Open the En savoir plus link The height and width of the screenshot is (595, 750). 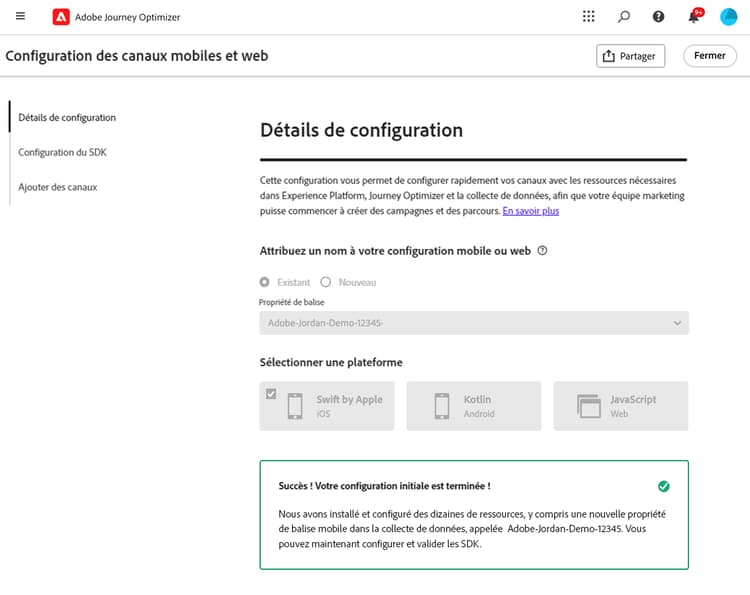(530, 211)
